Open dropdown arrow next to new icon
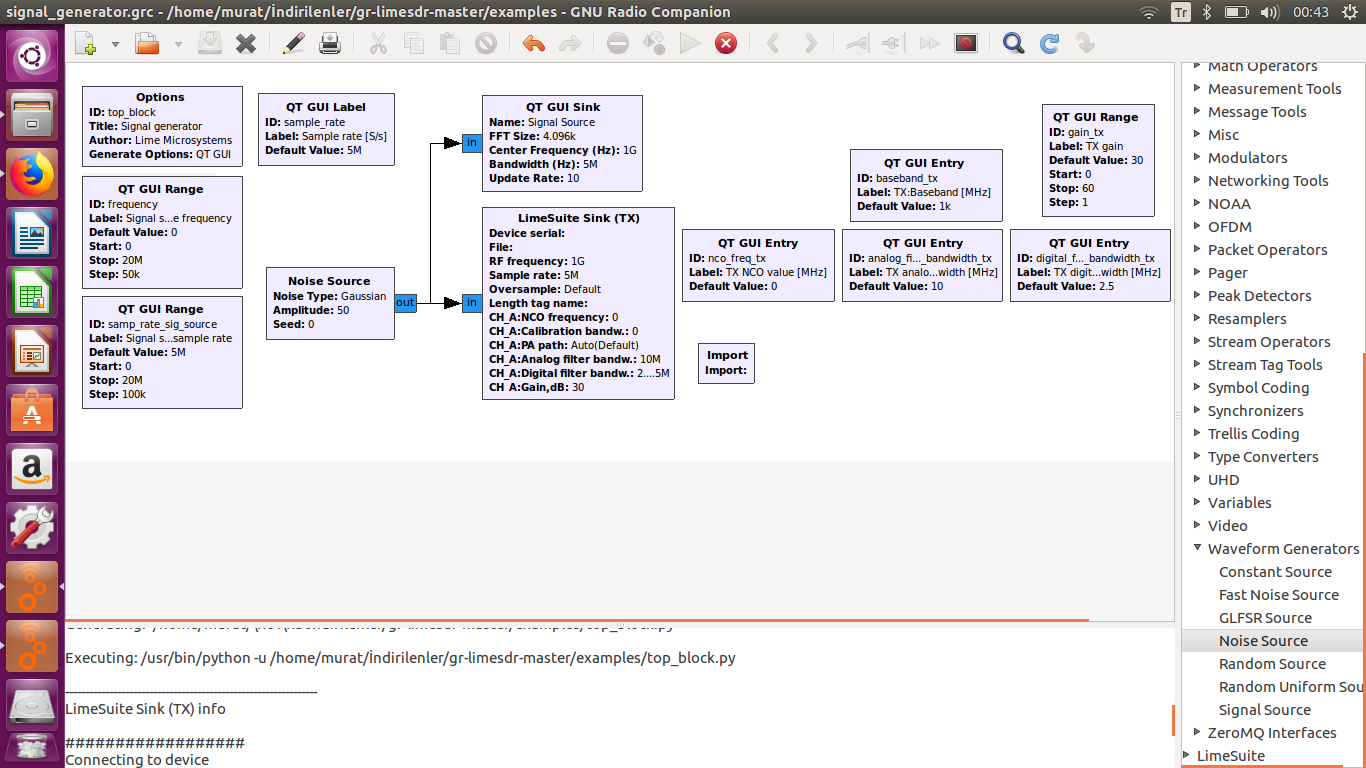 [115, 44]
